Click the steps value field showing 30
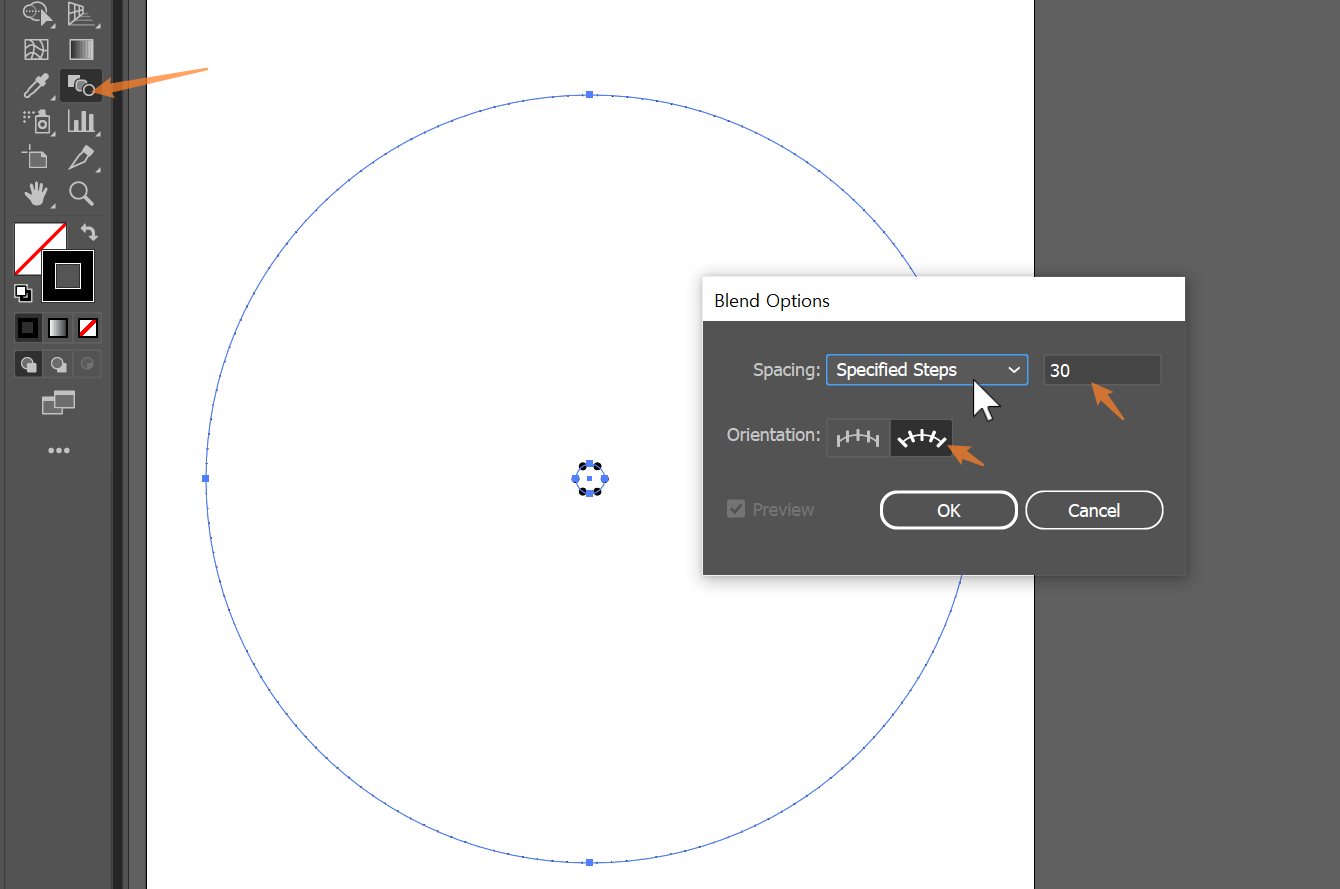 1102,370
